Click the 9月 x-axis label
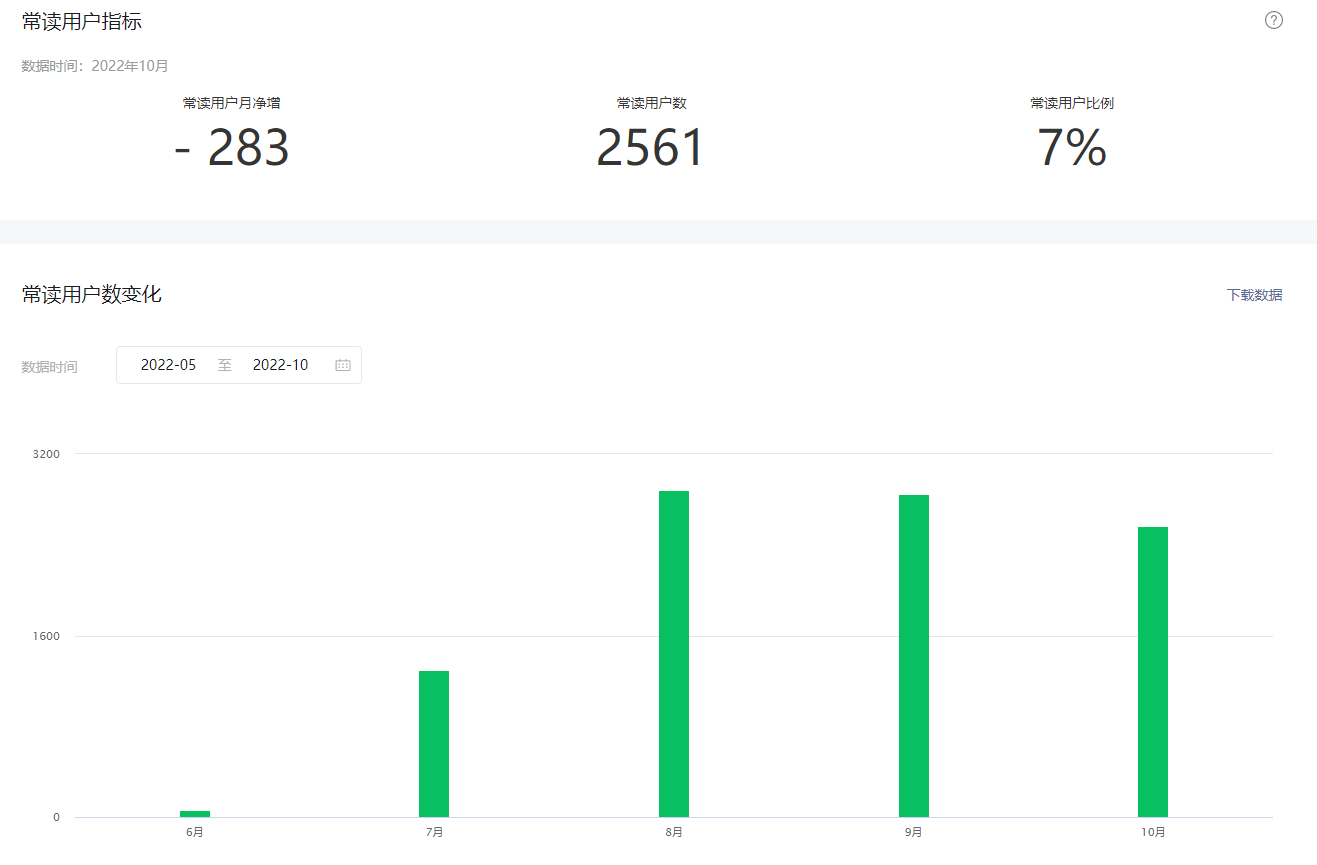The width and height of the screenshot is (1317, 865). pyautogui.click(x=914, y=832)
